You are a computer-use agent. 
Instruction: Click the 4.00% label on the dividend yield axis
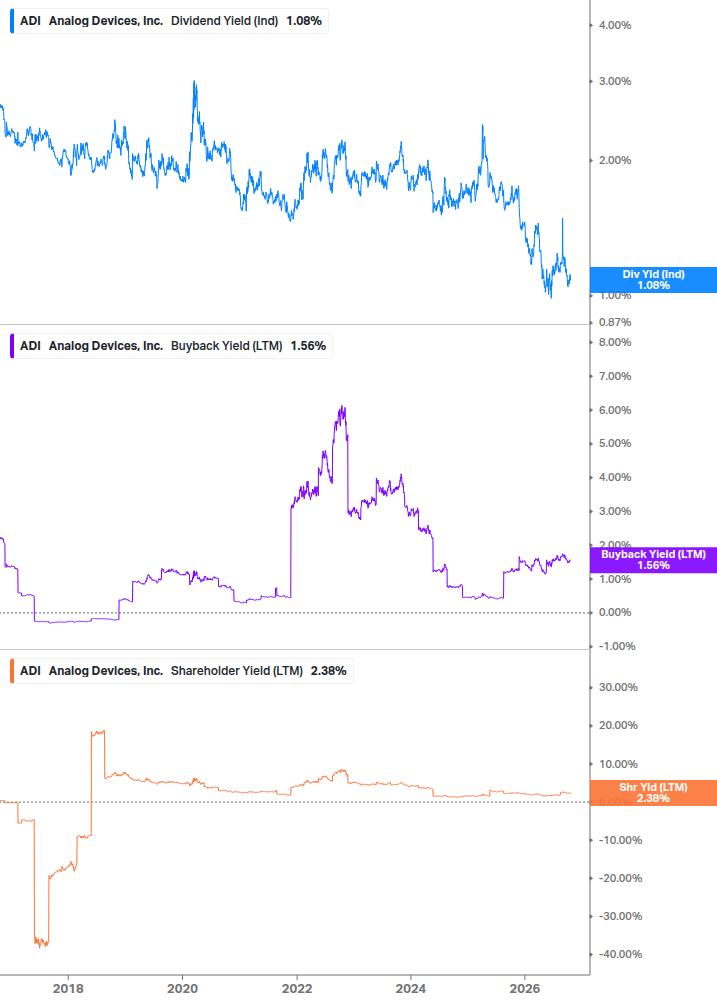tap(614, 26)
